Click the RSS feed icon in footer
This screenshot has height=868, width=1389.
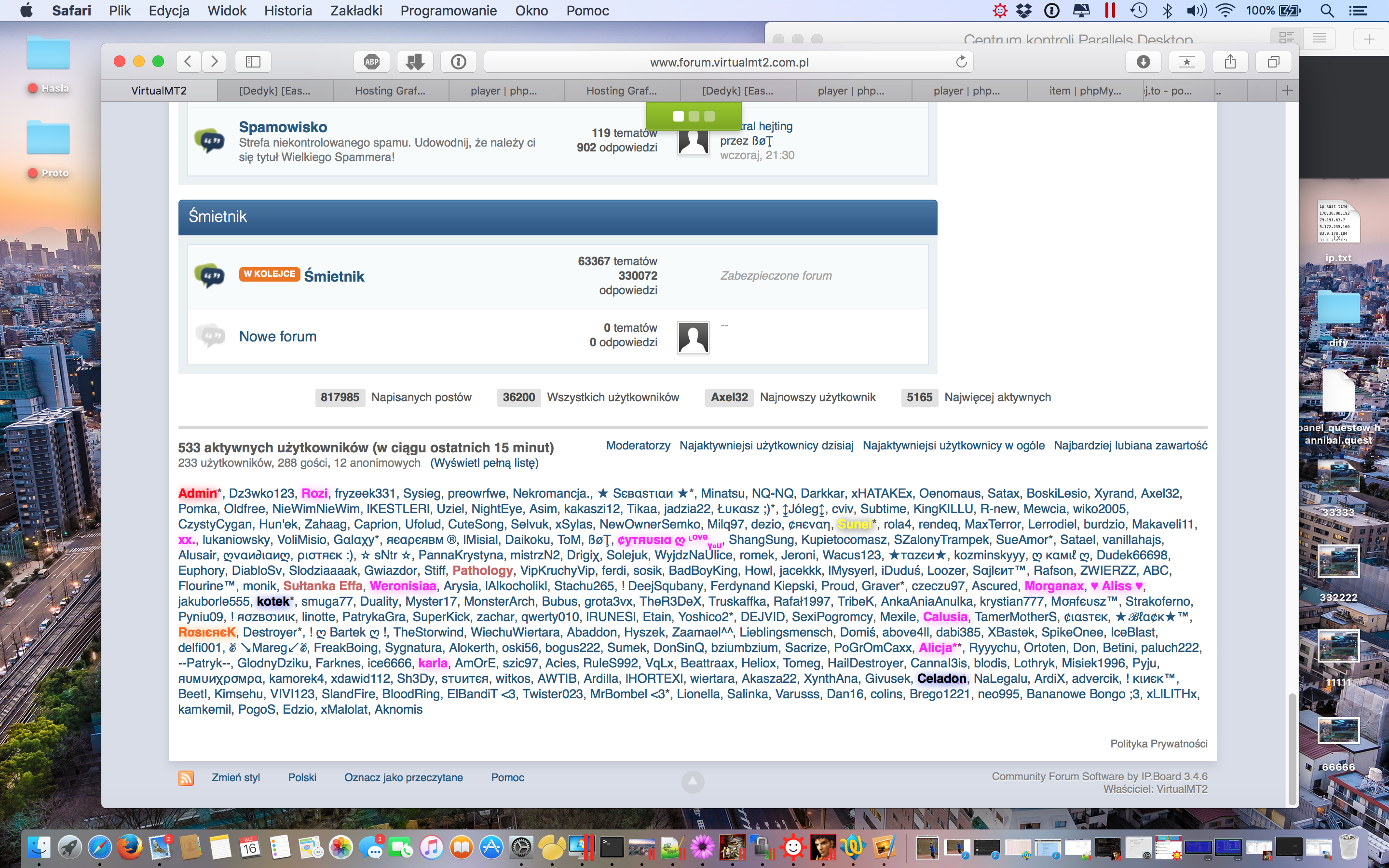pyautogui.click(x=186, y=778)
